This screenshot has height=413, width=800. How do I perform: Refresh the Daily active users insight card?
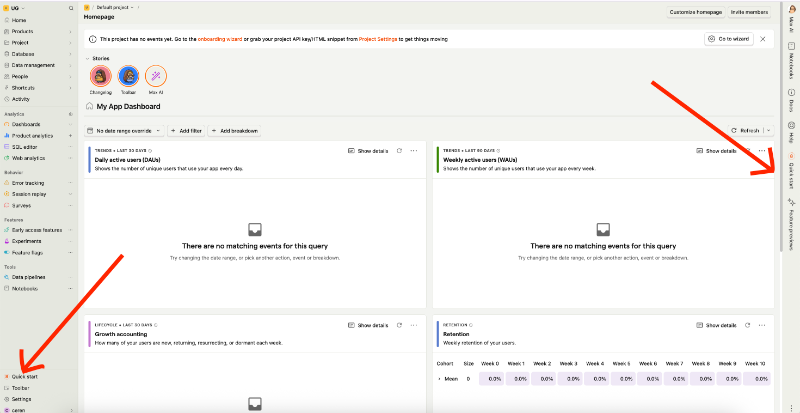399,151
